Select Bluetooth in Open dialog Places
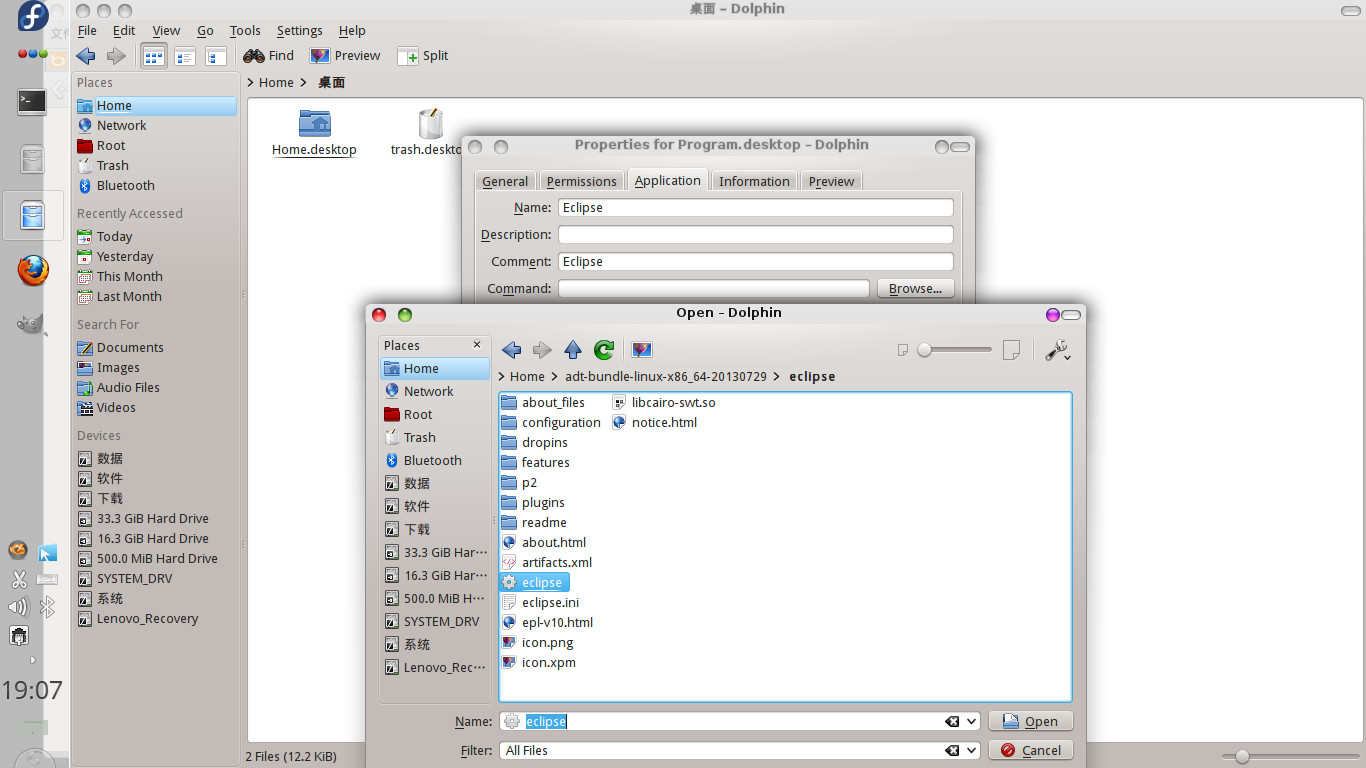Viewport: 1366px width, 768px height. (x=432, y=460)
